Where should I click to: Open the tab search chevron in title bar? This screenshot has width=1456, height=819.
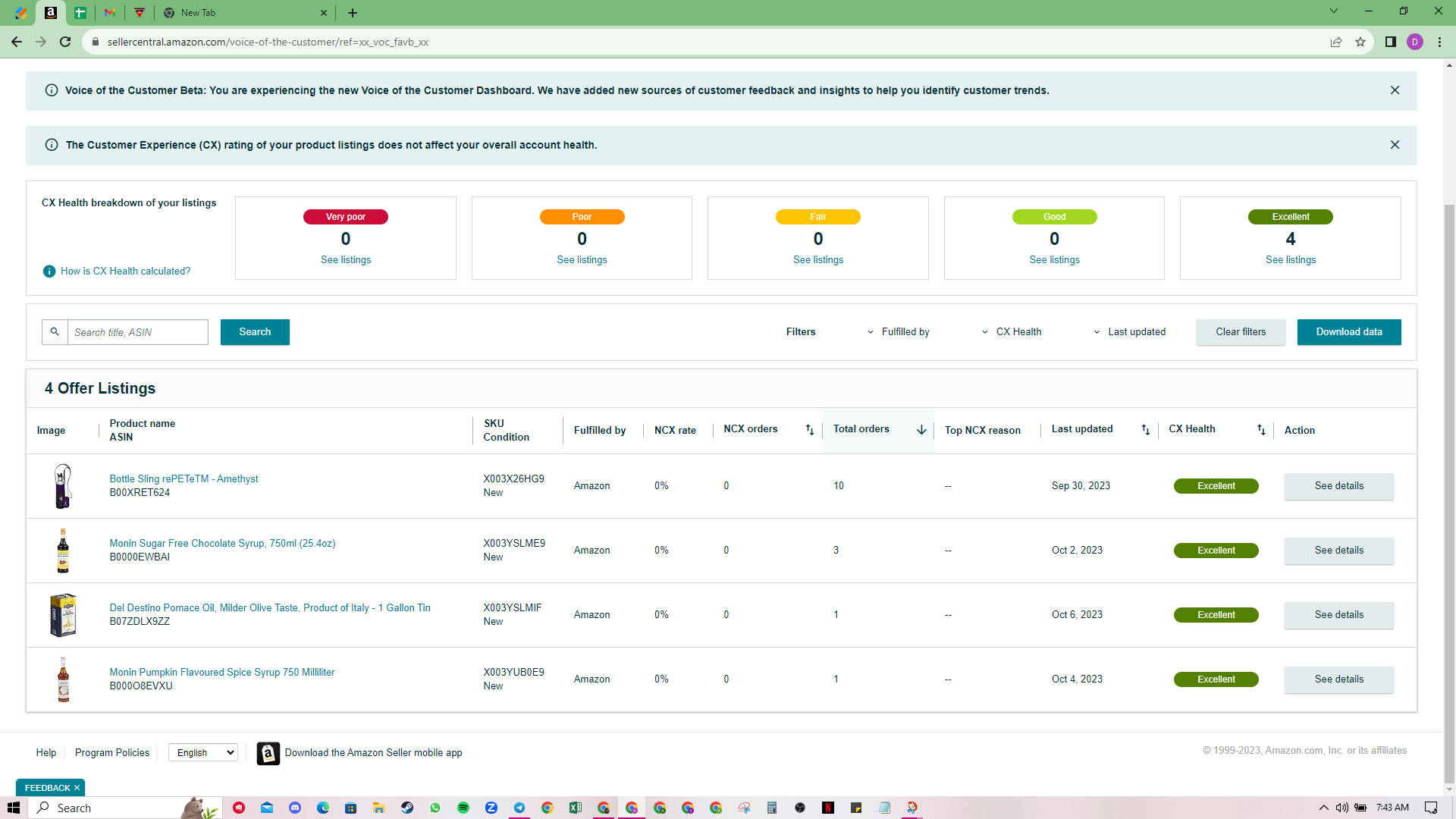(x=1334, y=11)
